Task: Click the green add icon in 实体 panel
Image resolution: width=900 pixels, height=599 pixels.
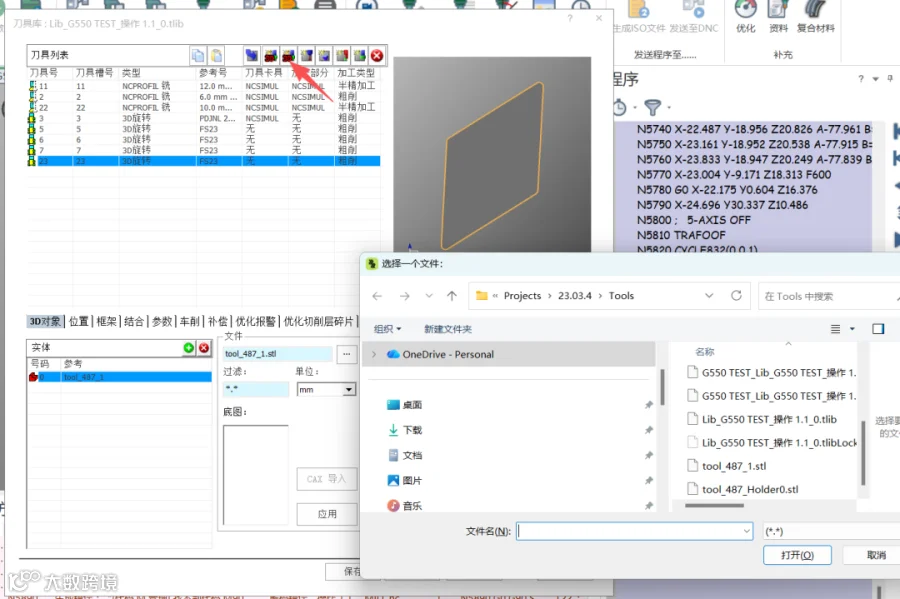Action: [188, 348]
